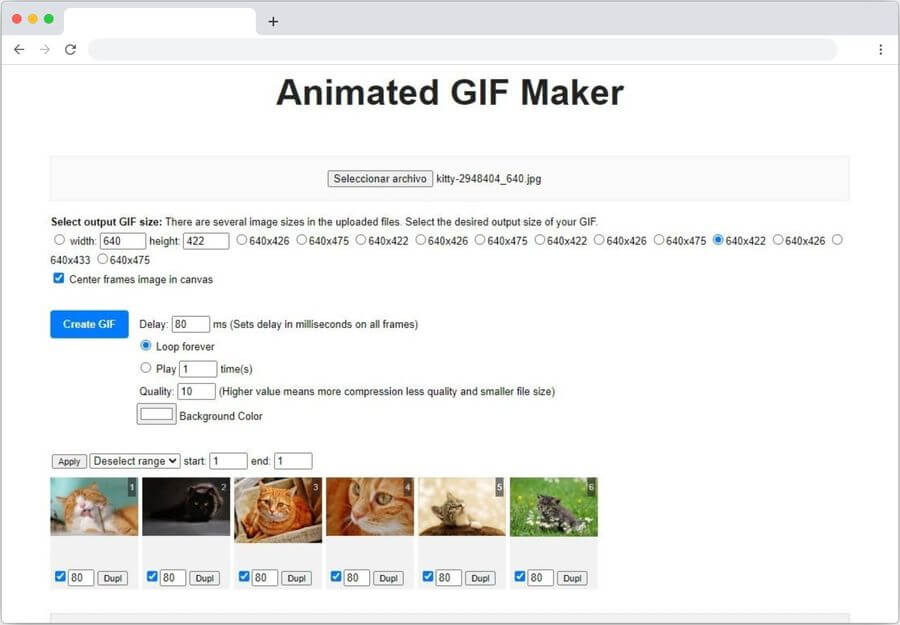Click frame 5 kitten looking up thumbnail

click(462, 507)
